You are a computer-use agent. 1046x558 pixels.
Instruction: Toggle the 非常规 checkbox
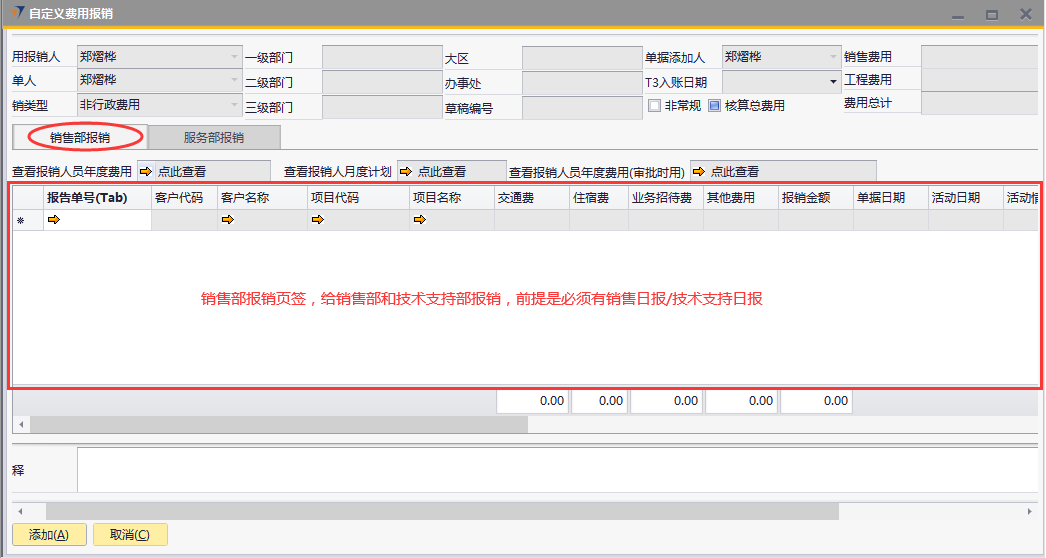655,105
